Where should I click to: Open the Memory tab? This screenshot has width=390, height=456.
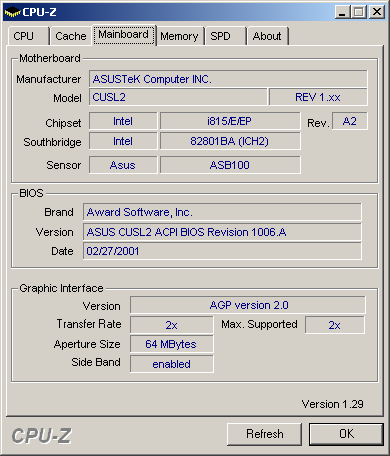coord(179,36)
